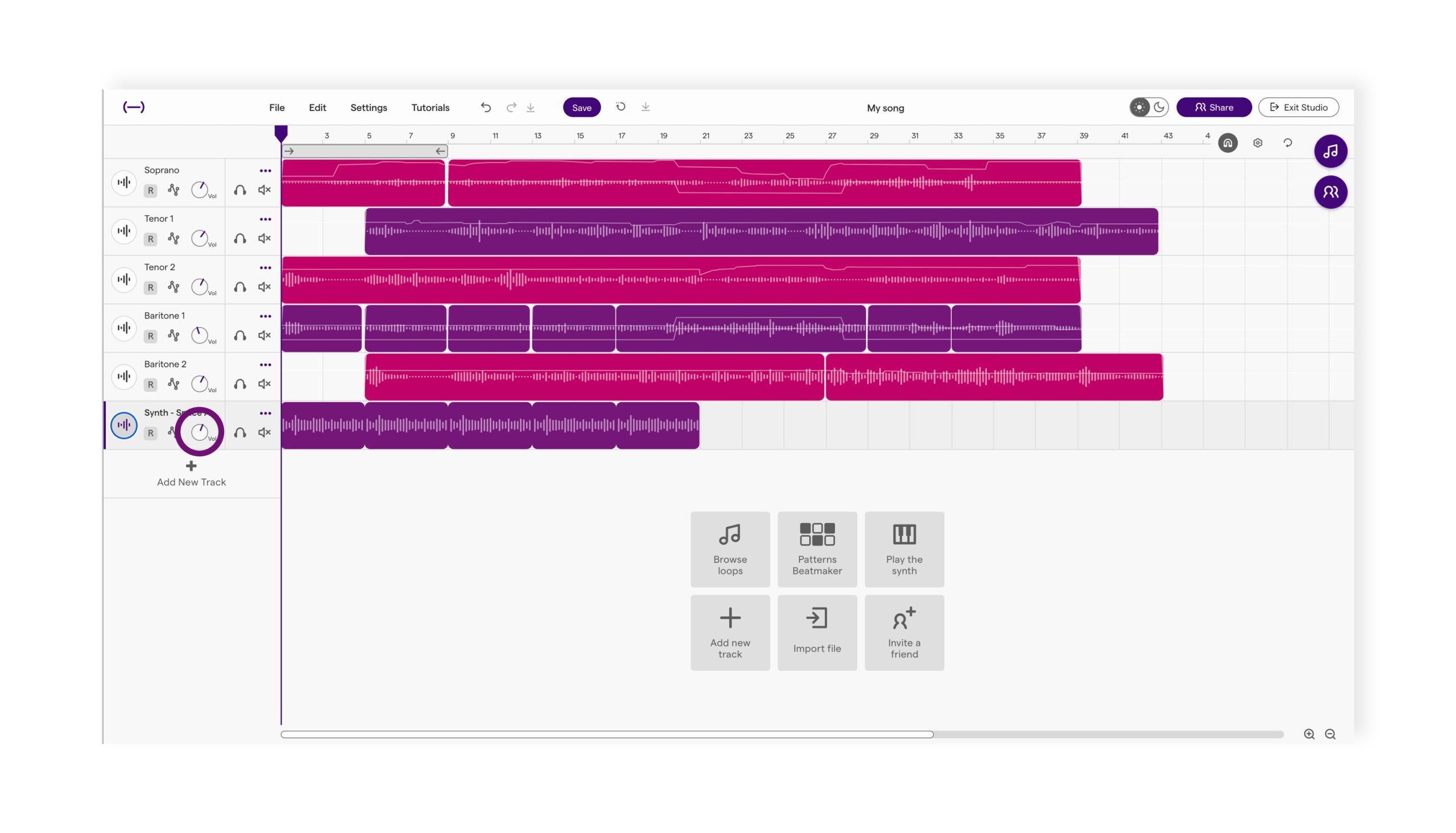The height and width of the screenshot is (833, 1456).
Task: Toggle record arm on Baritone 1
Action: point(150,336)
